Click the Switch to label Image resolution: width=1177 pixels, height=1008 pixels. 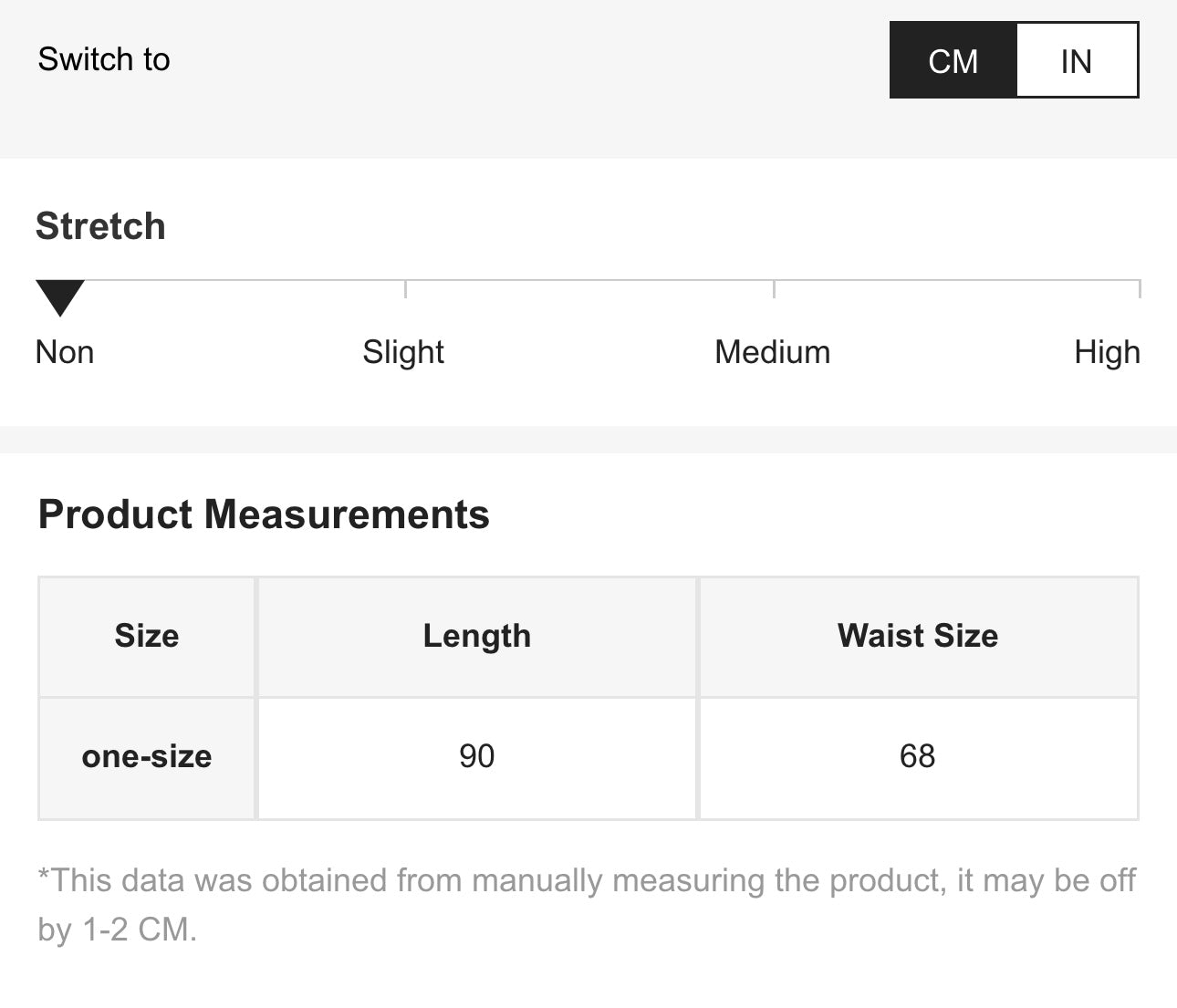[x=104, y=59]
